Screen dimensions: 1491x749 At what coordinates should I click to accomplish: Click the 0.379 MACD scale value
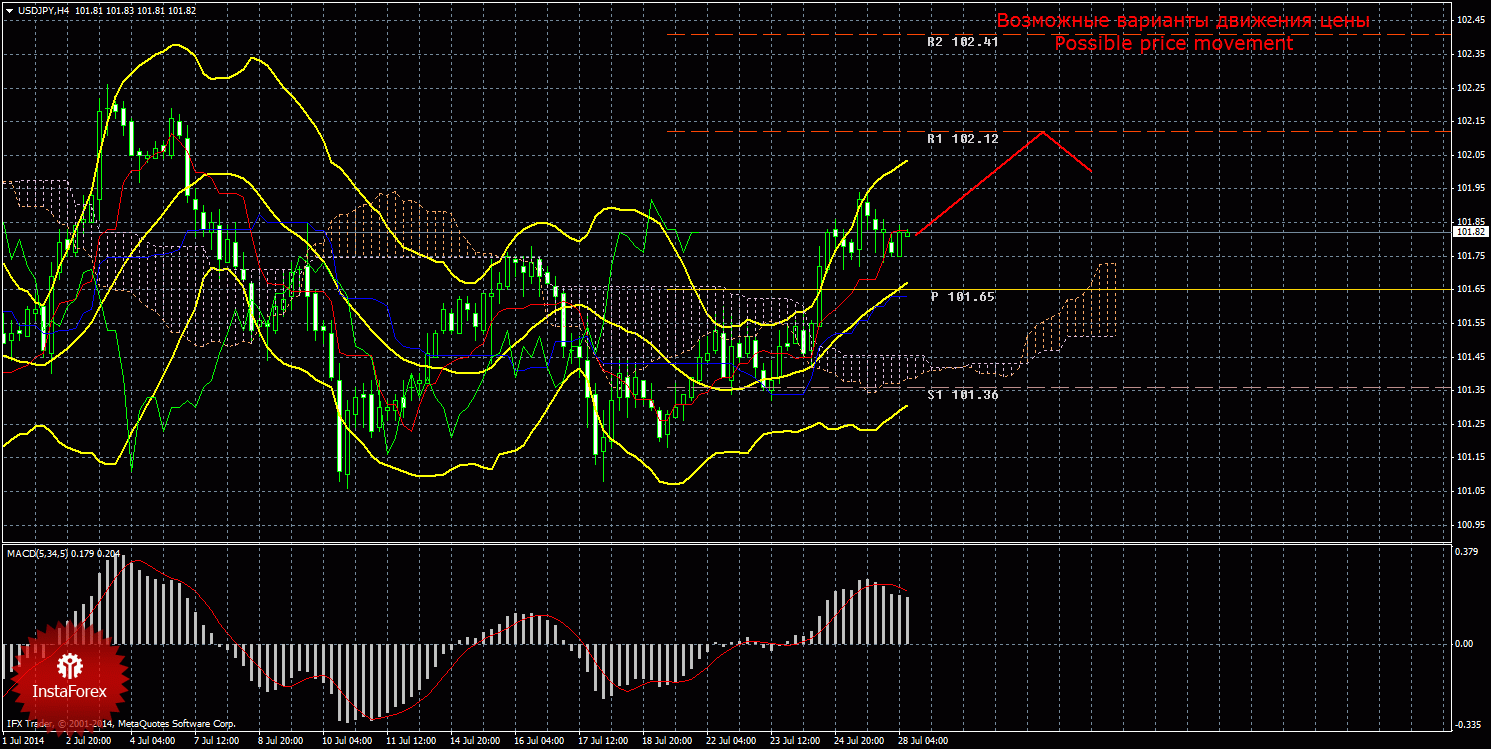pos(1468,551)
